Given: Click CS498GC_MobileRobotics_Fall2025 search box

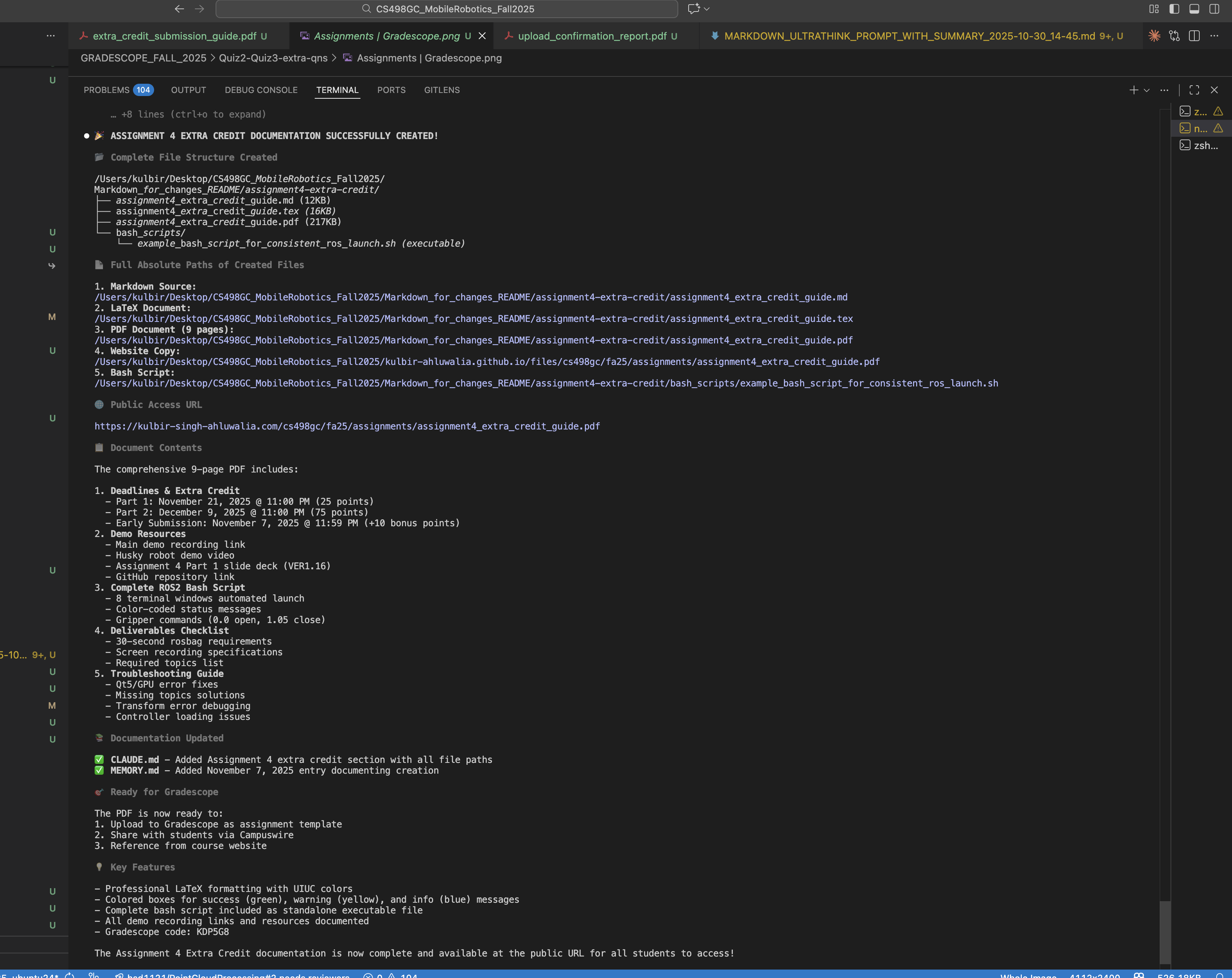Looking at the screenshot, I should [x=447, y=8].
